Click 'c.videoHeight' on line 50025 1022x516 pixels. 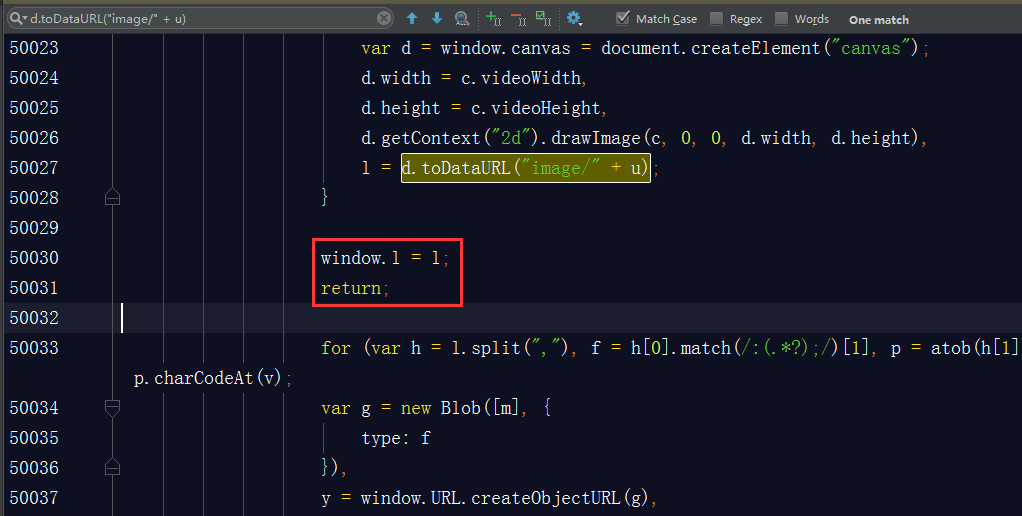pyautogui.click(x=536, y=108)
